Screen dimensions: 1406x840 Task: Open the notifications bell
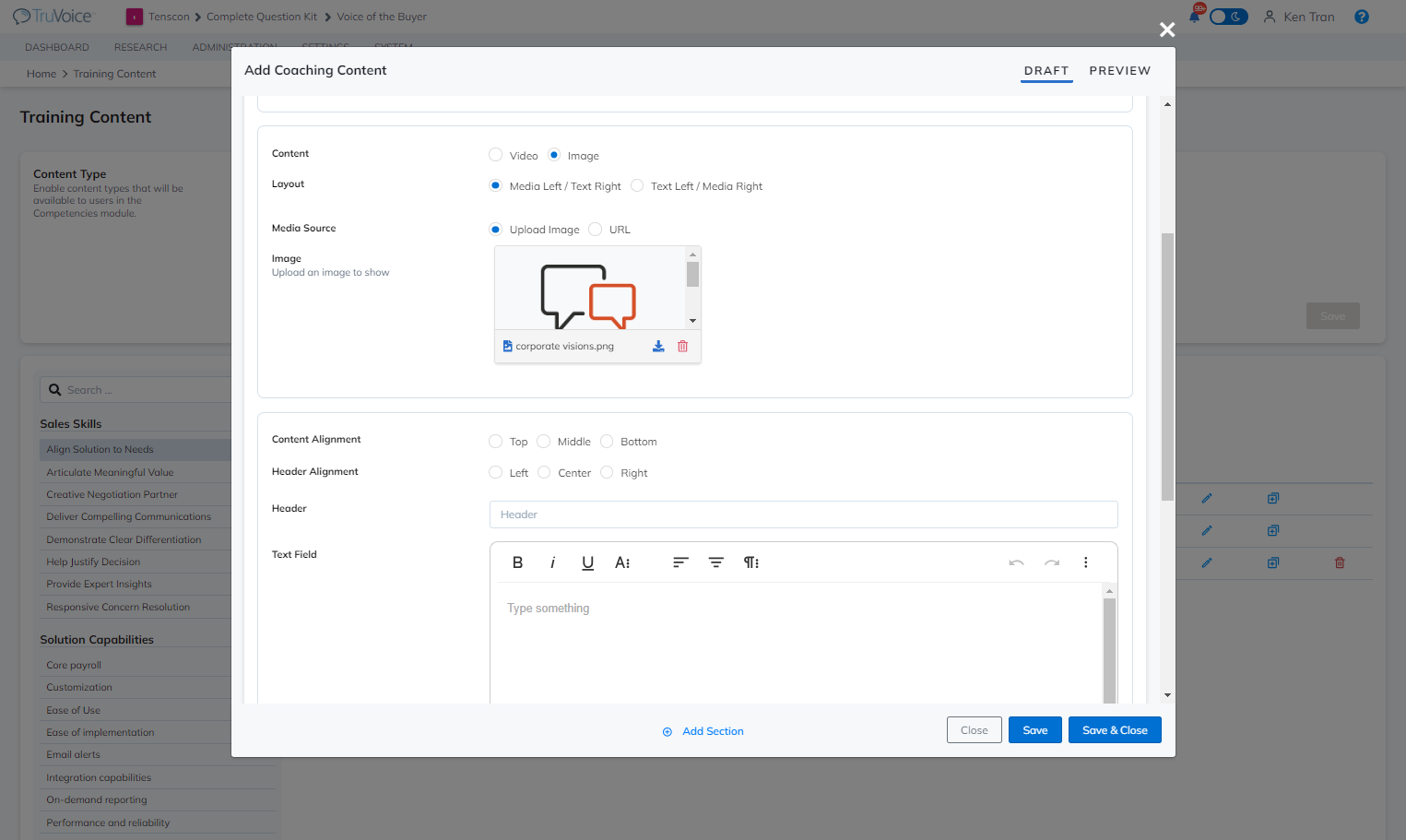point(1195,16)
